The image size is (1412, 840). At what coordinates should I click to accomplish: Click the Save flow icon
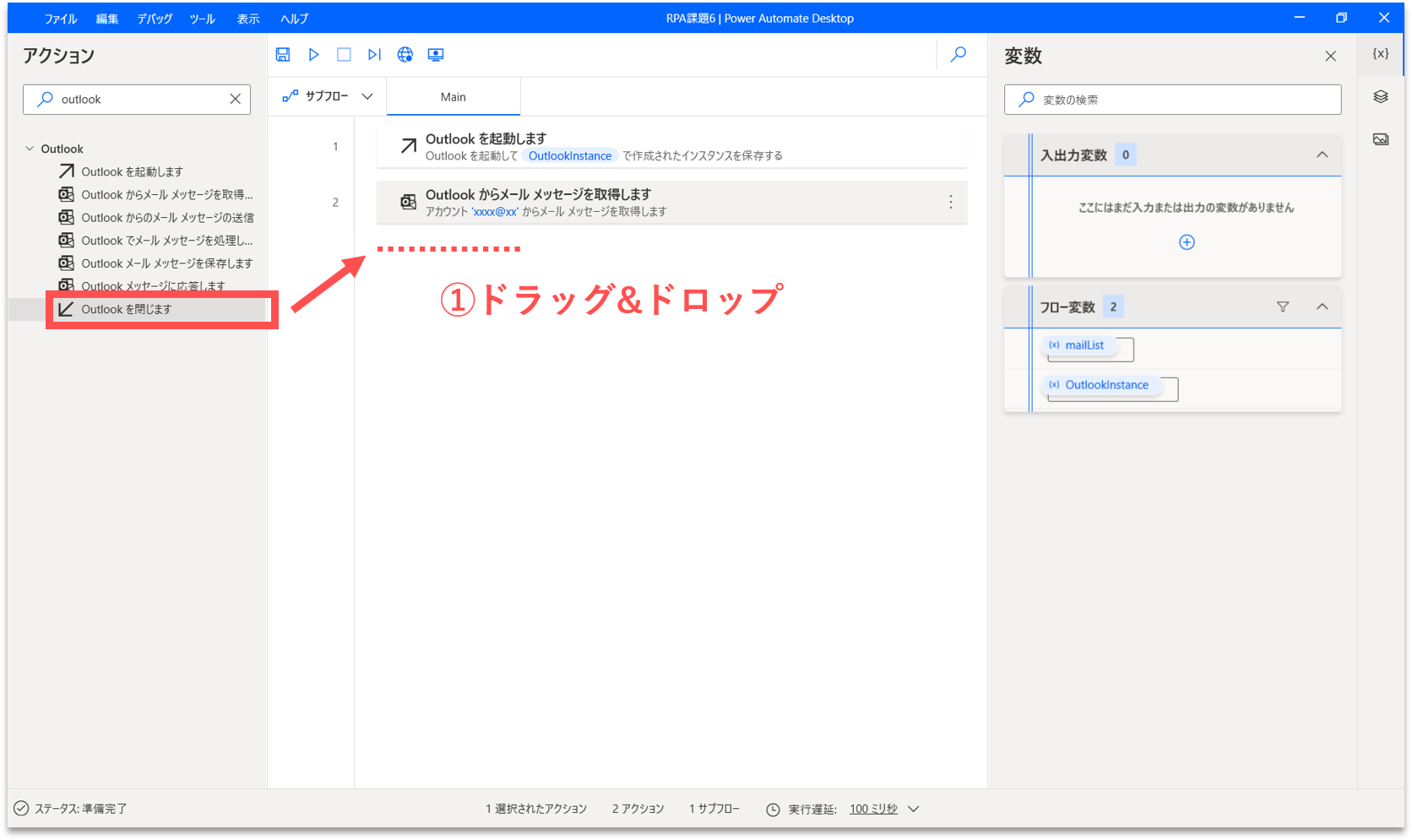283,55
